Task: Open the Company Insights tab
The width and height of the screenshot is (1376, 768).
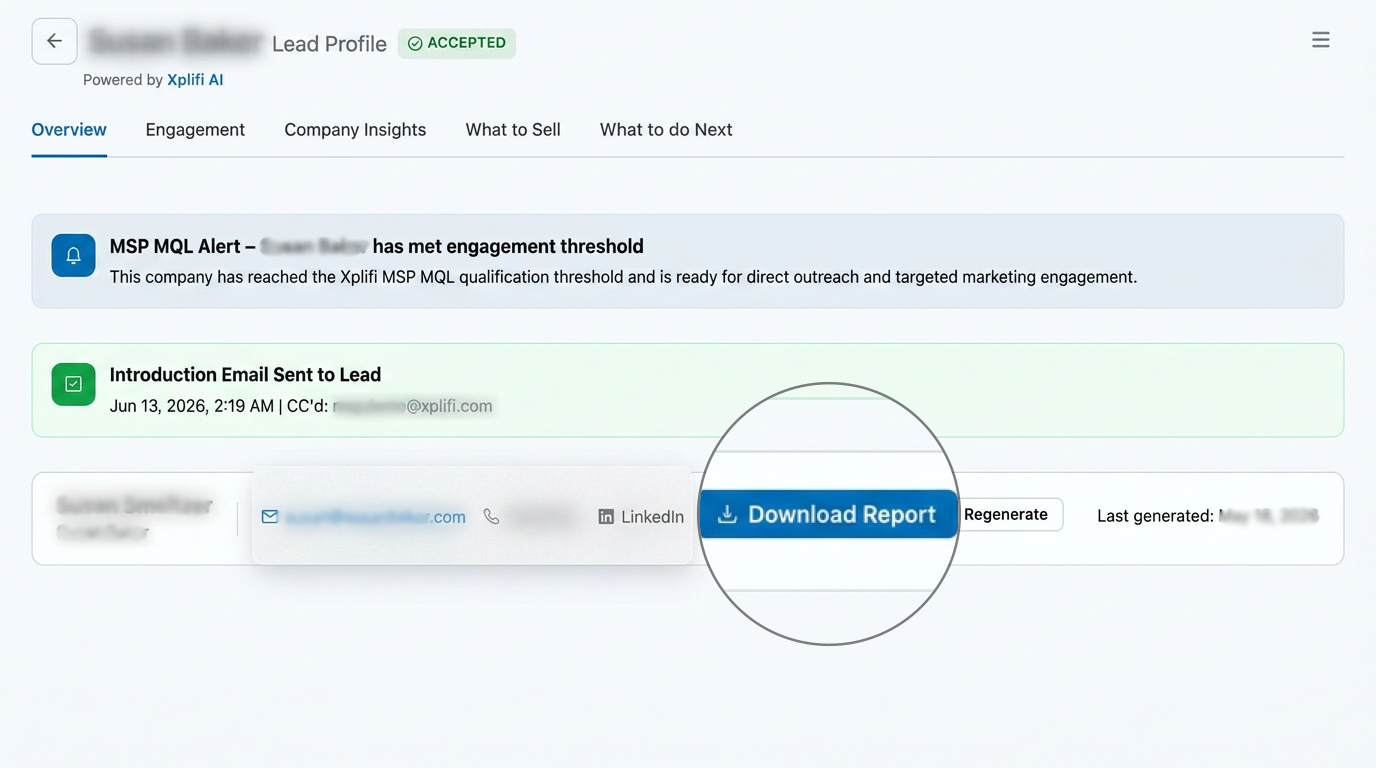Action: tap(355, 130)
